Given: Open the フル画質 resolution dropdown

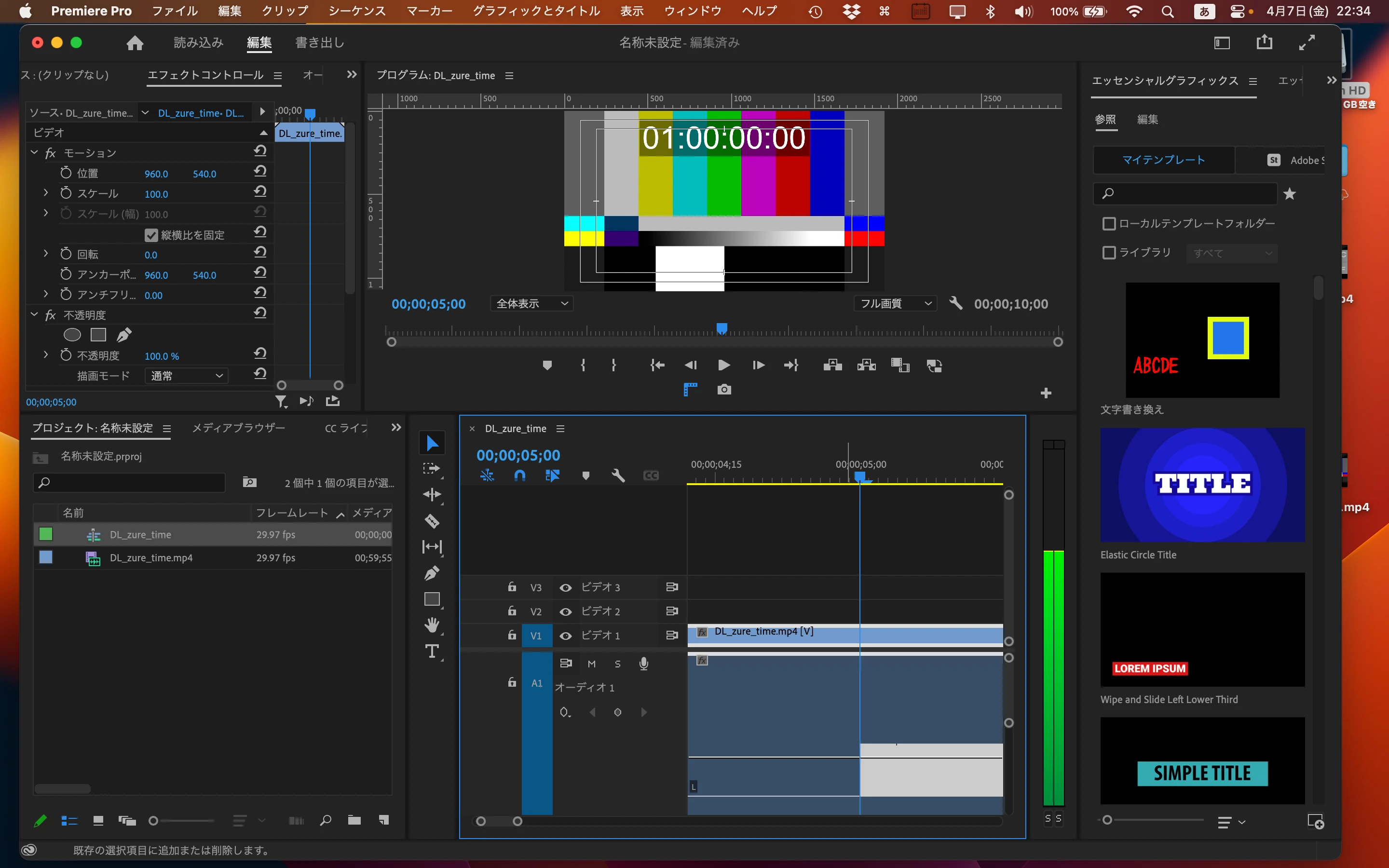Looking at the screenshot, I should point(894,303).
